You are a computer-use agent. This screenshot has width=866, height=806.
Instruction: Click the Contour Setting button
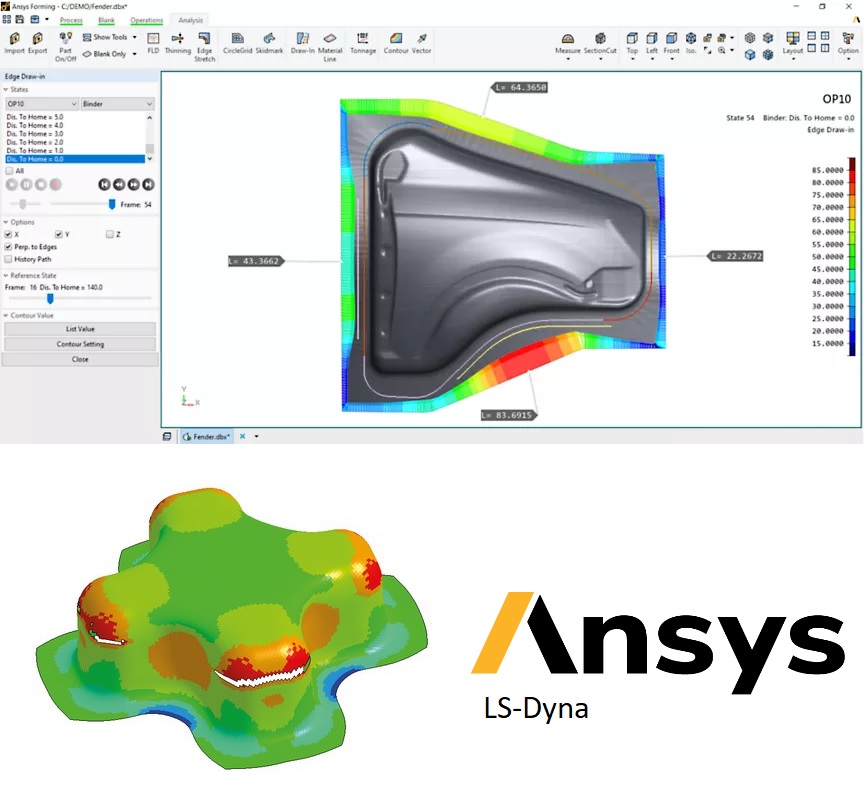coord(80,344)
